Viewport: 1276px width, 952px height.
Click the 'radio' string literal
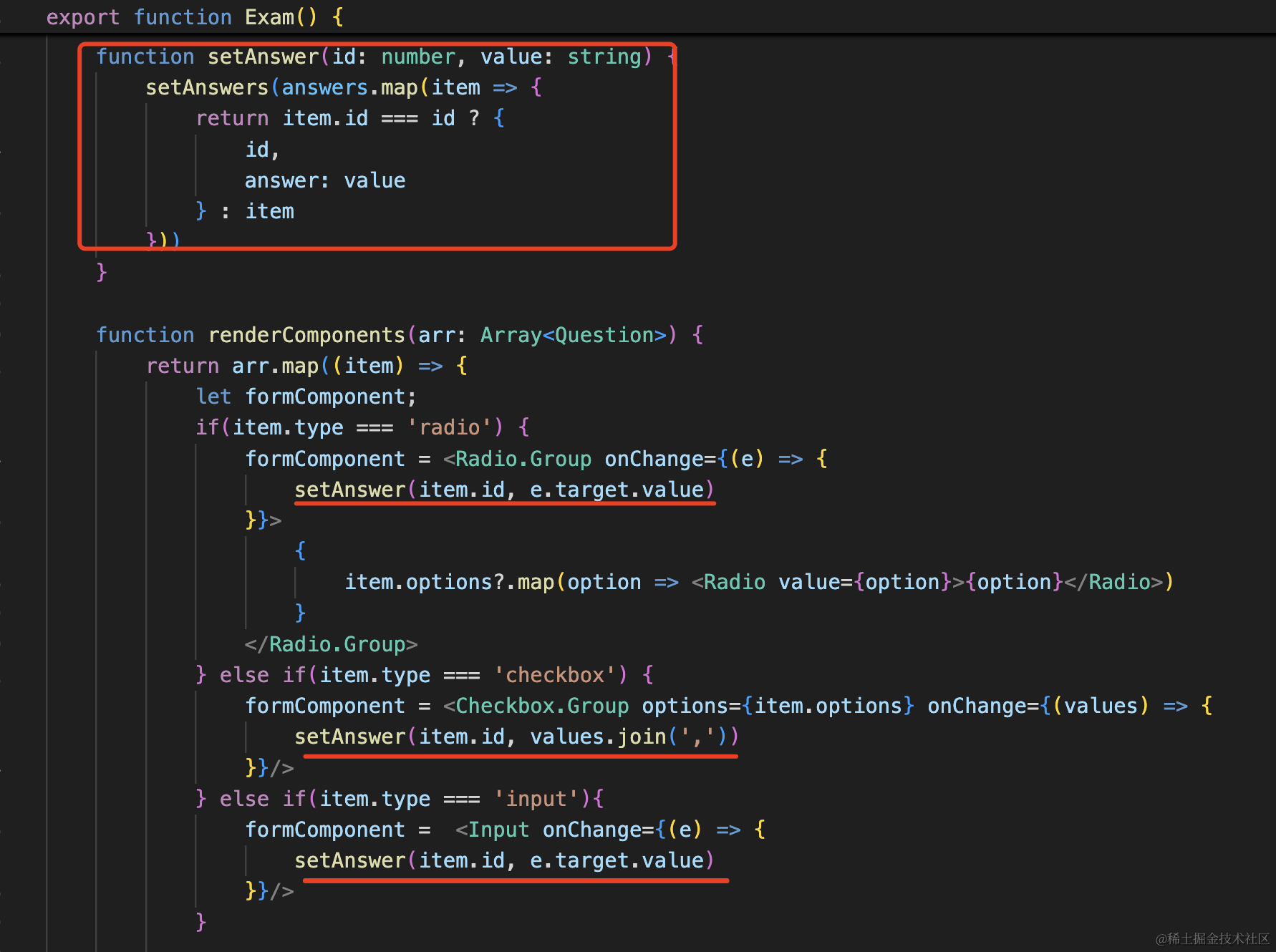449,427
